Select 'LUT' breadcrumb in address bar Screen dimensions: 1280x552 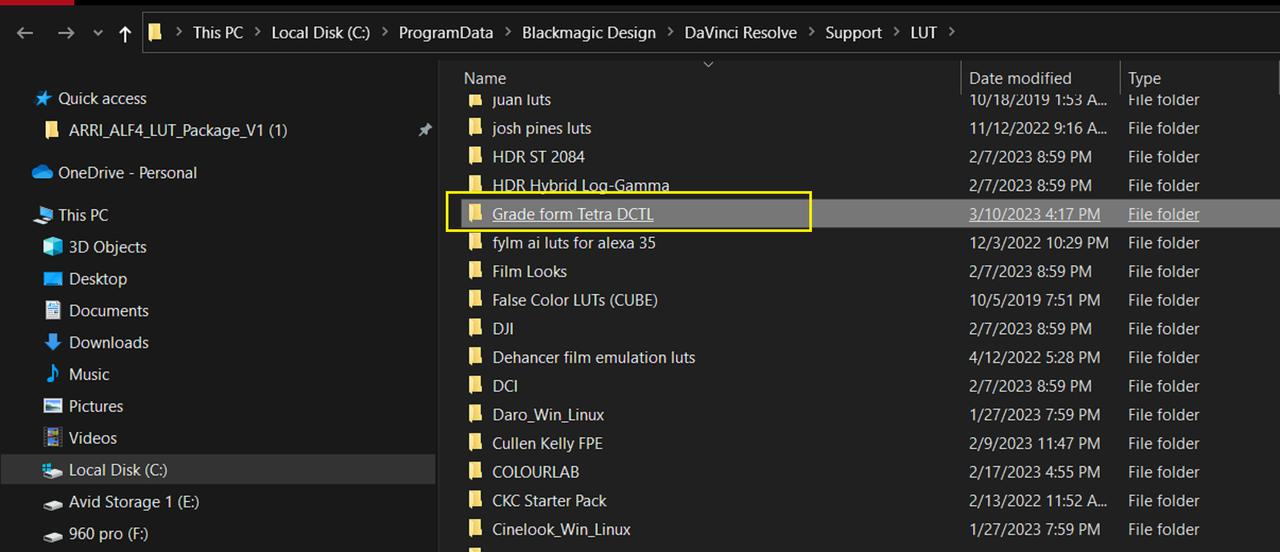[x=924, y=33]
